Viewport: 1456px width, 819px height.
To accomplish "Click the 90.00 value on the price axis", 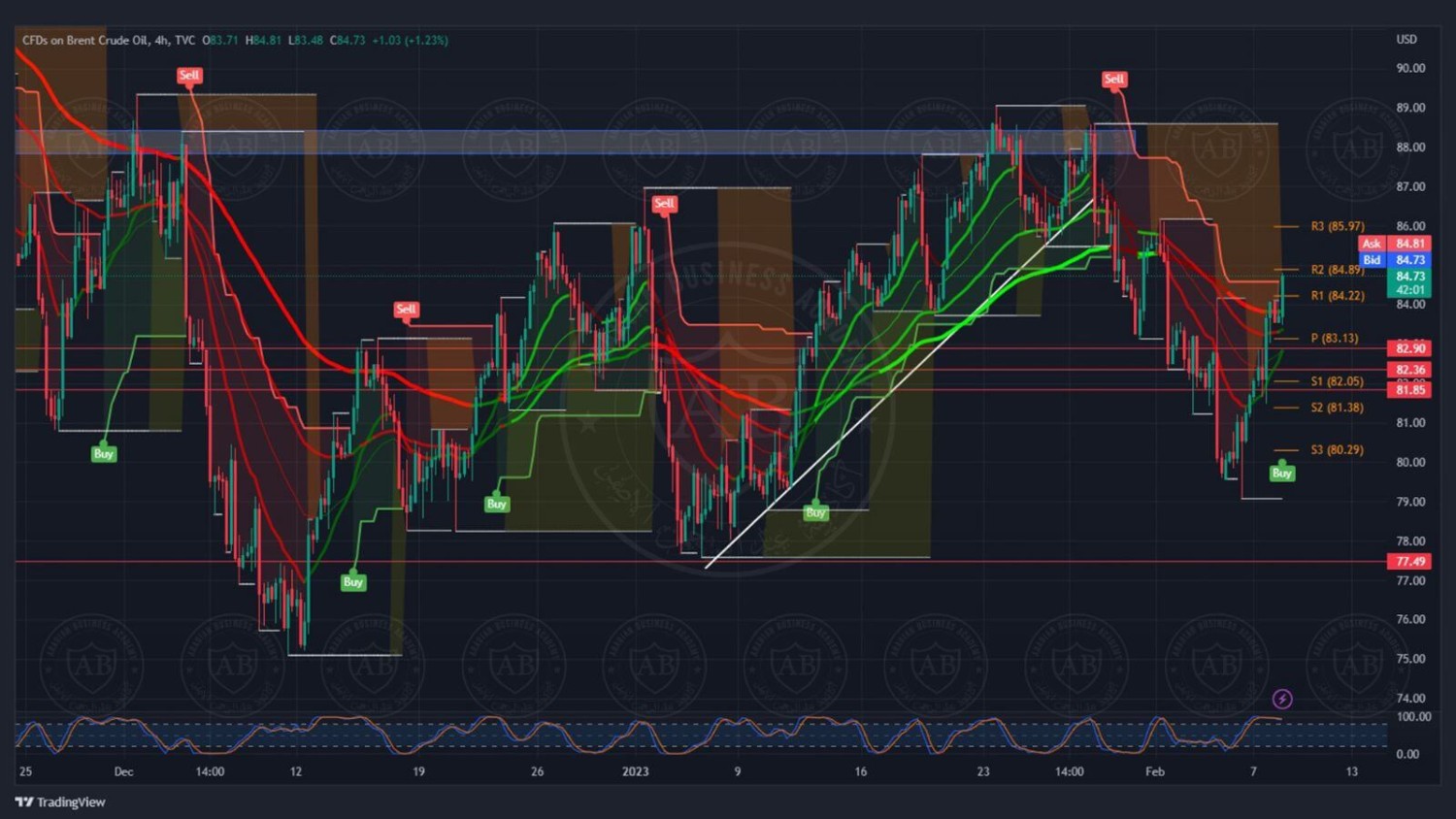I will click(x=1410, y=68).
